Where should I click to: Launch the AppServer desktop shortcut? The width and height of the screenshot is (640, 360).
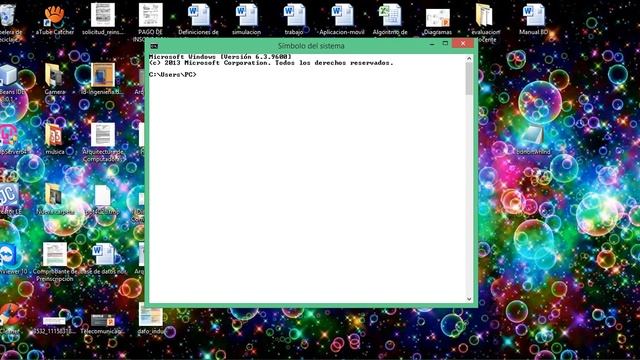click(9, 136)
